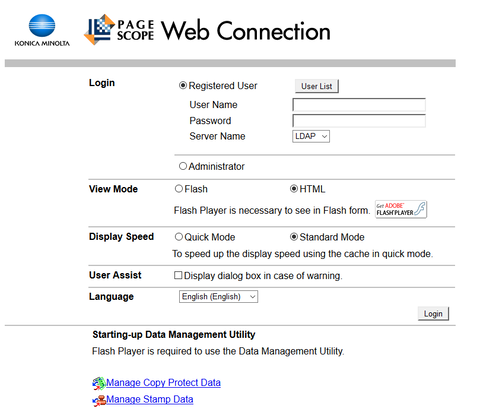Focus the Password input field
This screenshot has width=480, height=418.
[x=359, y=121]
